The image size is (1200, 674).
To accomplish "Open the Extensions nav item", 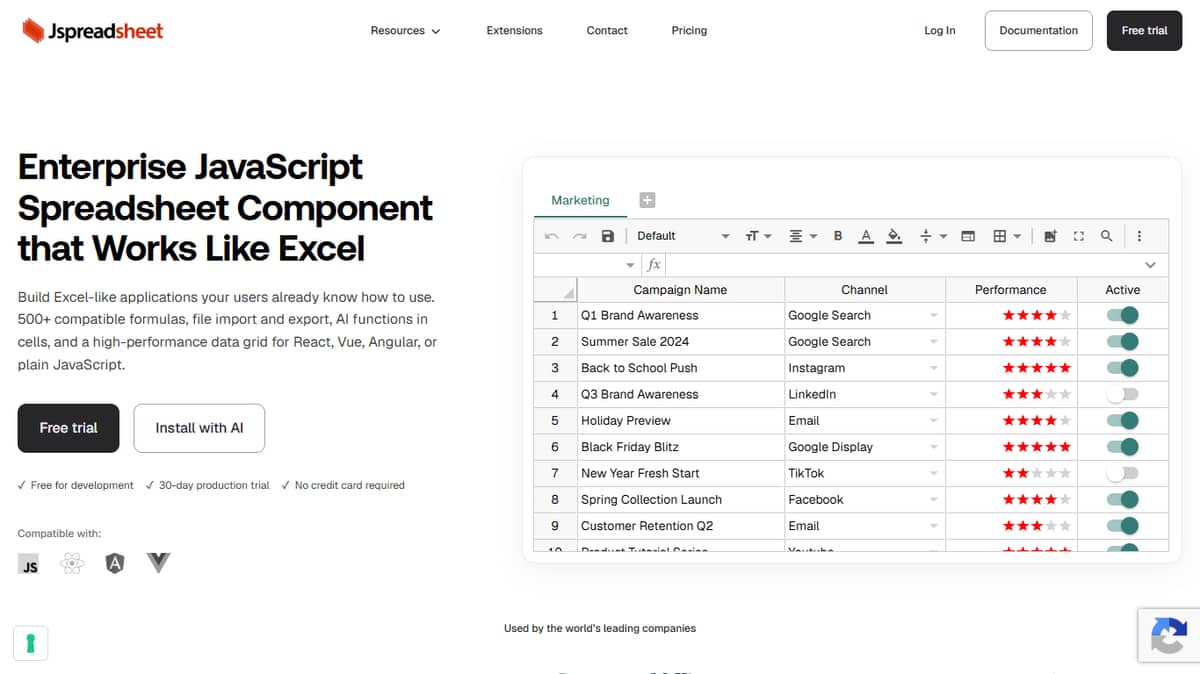I will [x=514, y=31].
